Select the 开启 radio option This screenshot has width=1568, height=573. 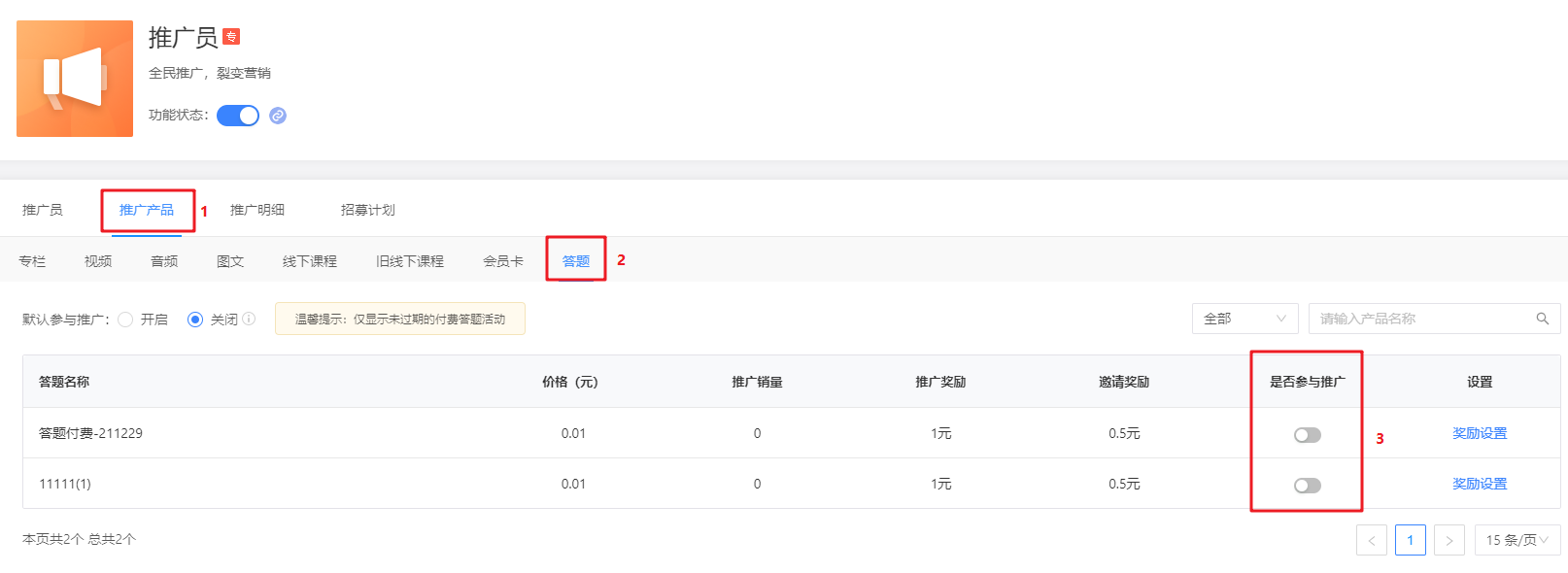tap(125, 320)
